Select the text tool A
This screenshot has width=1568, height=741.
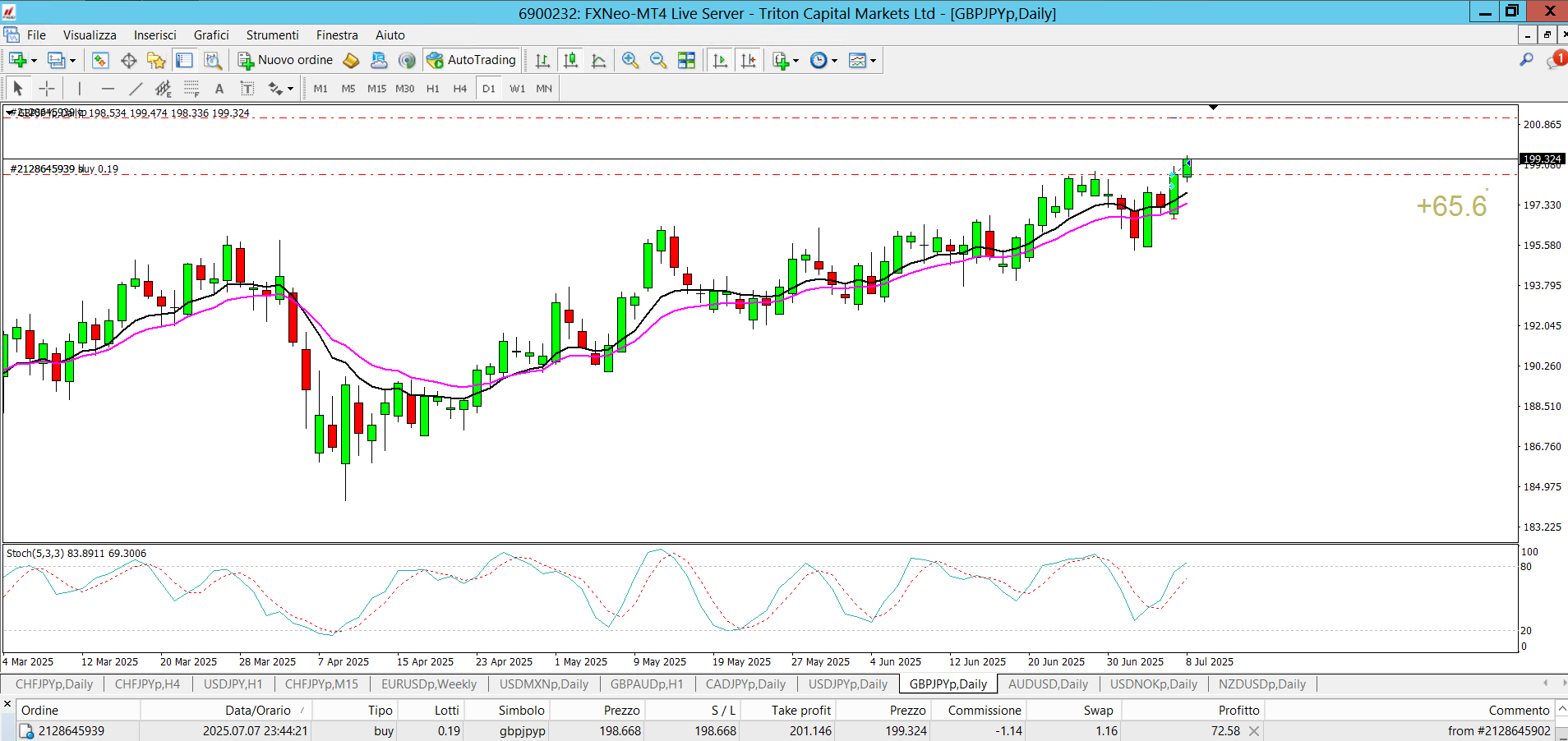click(x=219, y=88)
